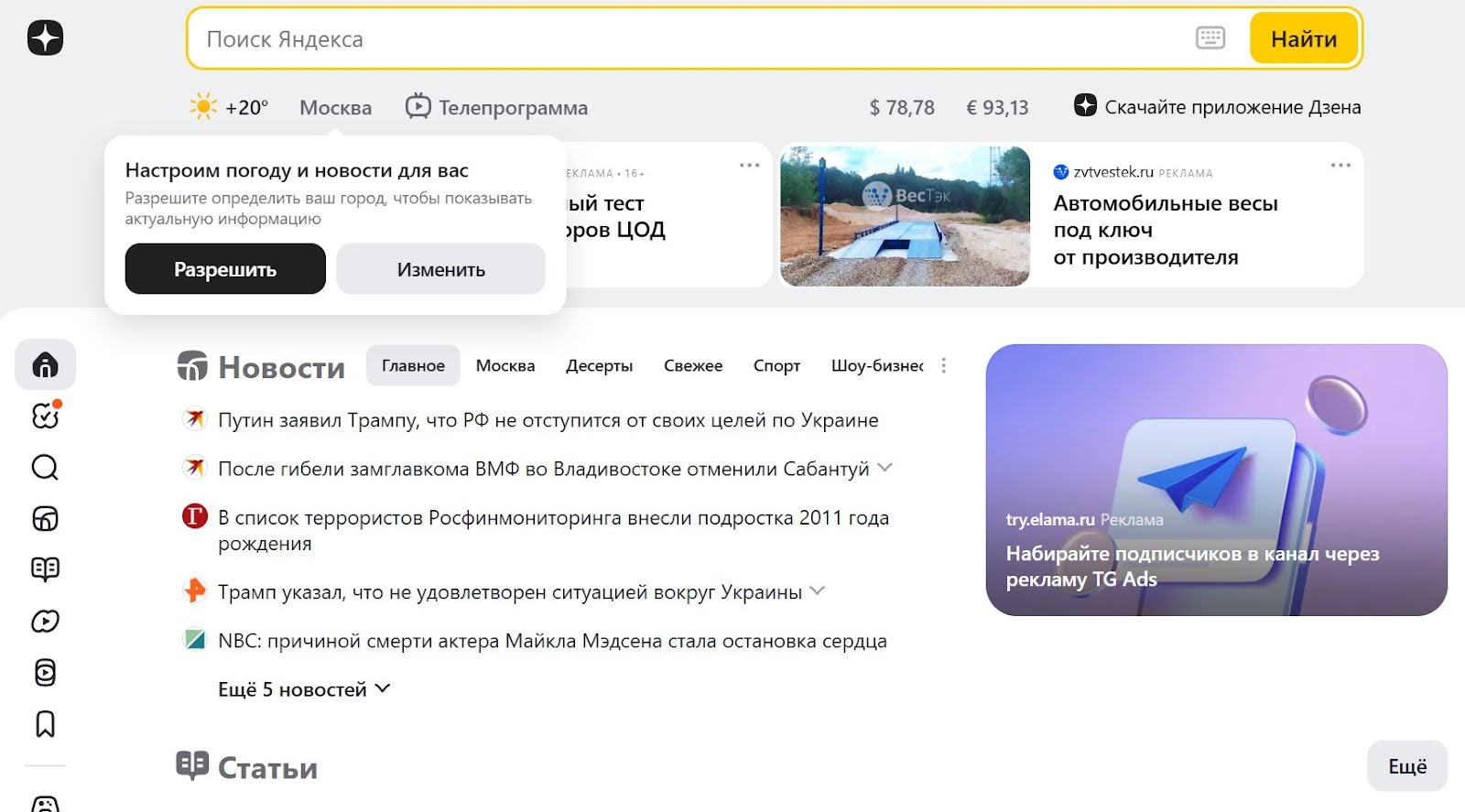This screenshot has height=812, width=1465.
Task: Open the articles book icon in sidebar
Action: 45,569
